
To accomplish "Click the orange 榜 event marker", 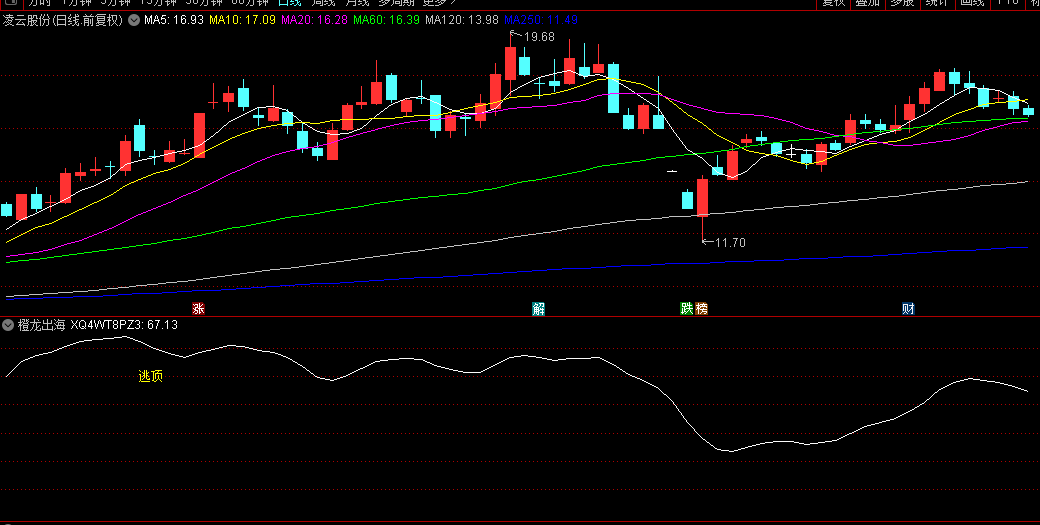I will coord(701,308).
